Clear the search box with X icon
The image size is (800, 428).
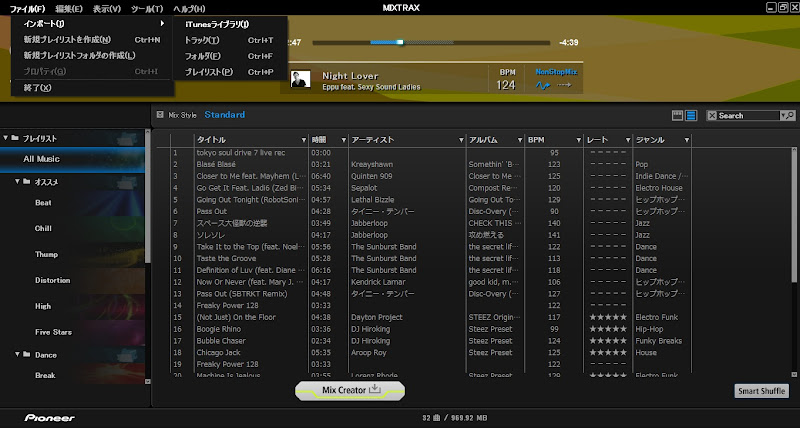point(712,116)
